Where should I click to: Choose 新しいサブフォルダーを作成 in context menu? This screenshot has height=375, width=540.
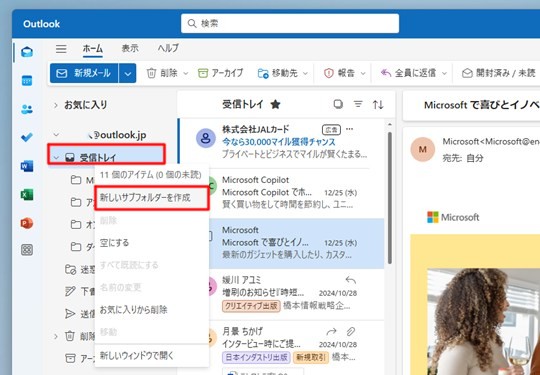(x=152, y=198)
